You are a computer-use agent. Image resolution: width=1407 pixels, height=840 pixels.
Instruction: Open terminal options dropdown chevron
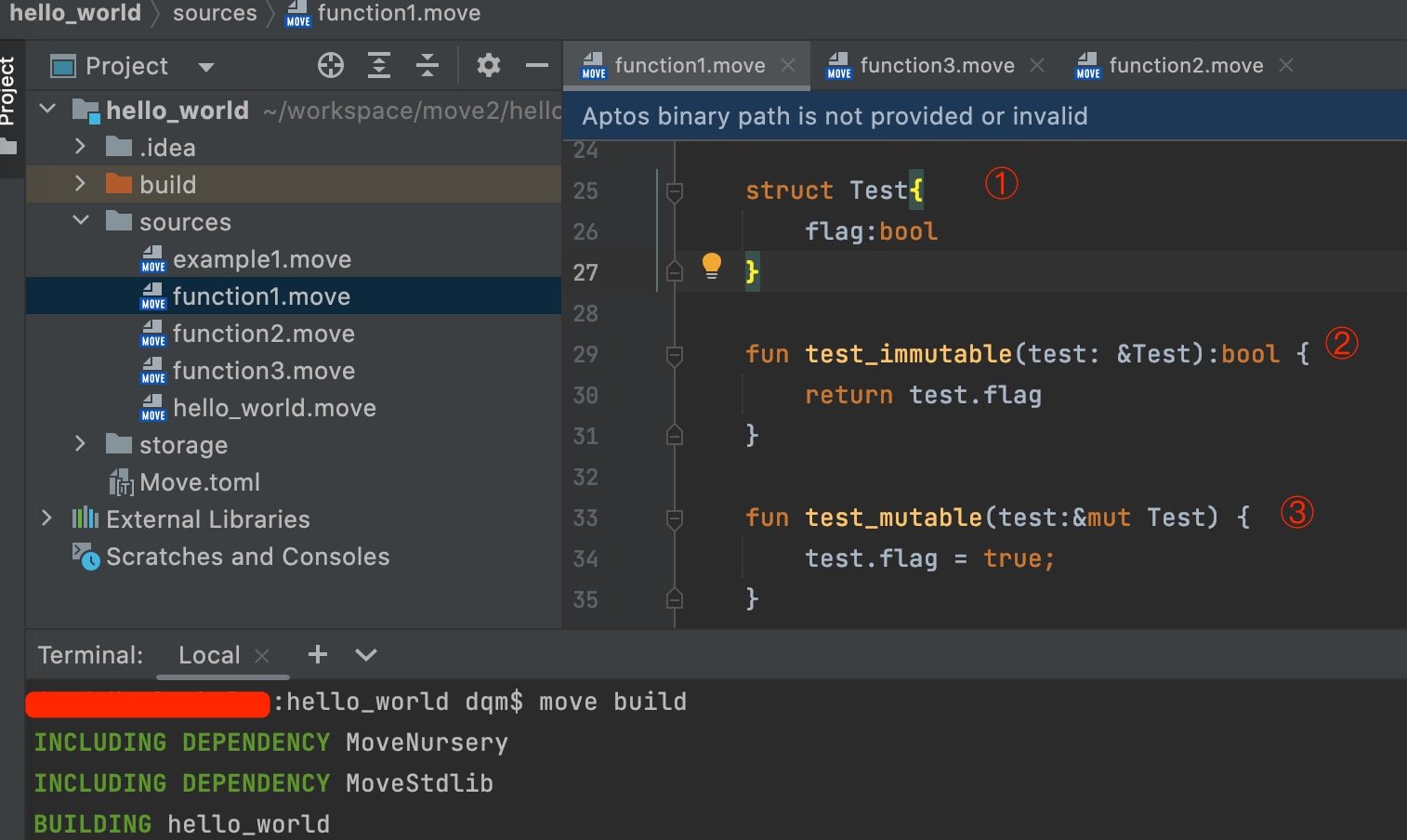tap(366, 655)
